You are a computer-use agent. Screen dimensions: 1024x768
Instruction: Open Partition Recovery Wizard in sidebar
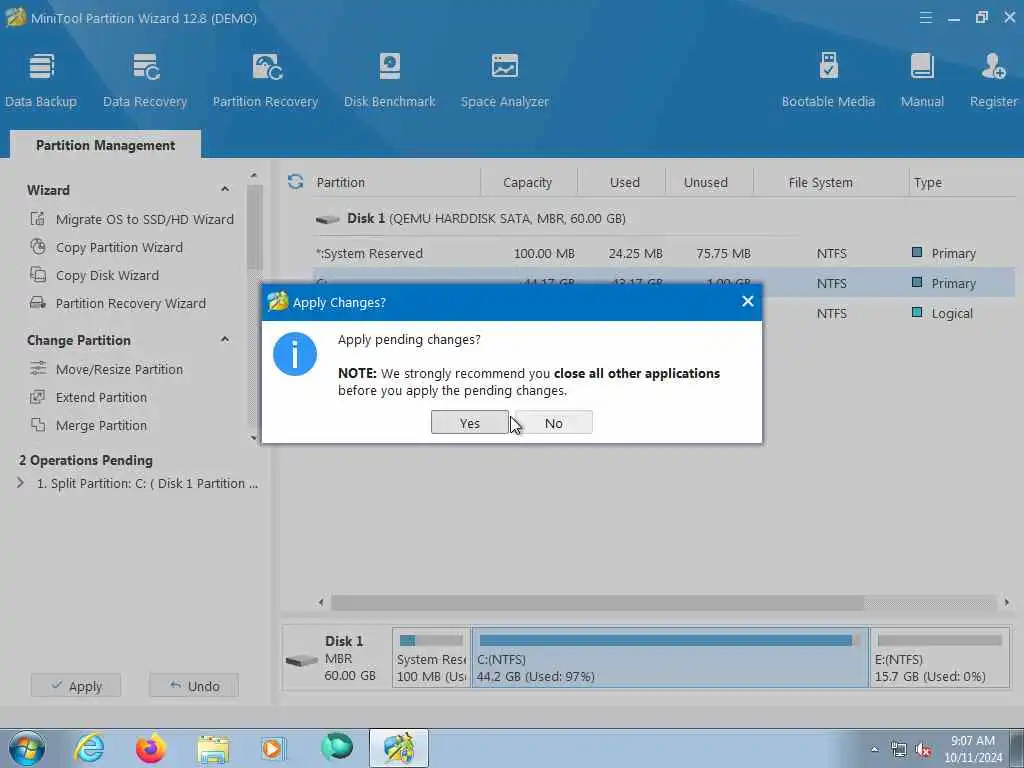point(118,304)
